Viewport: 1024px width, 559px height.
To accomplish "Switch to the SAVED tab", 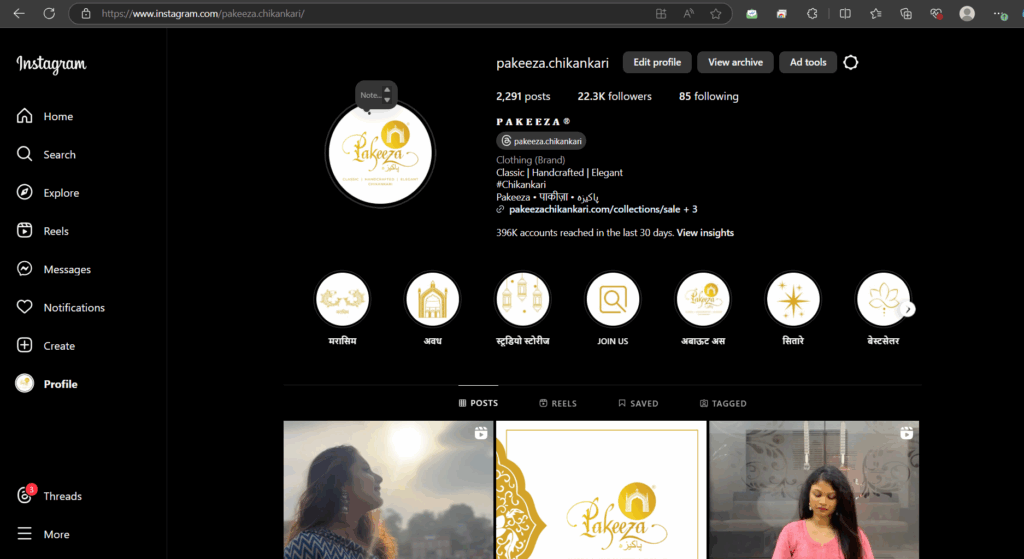I will [x=638, y=403].
